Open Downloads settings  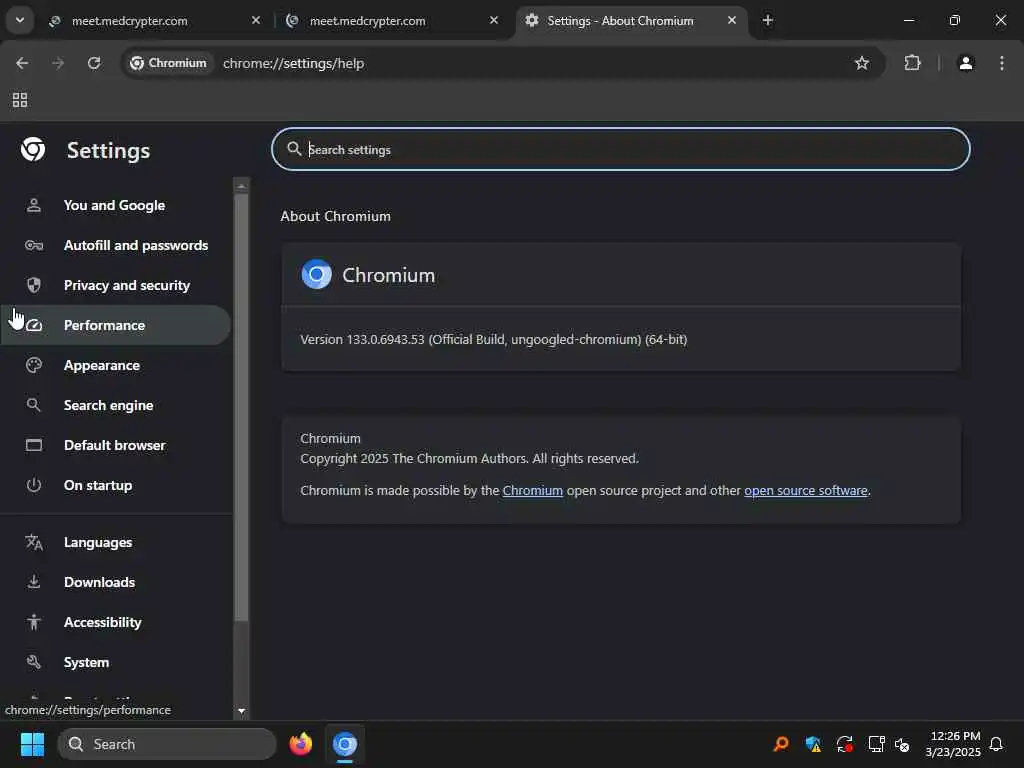pos(114,582)
